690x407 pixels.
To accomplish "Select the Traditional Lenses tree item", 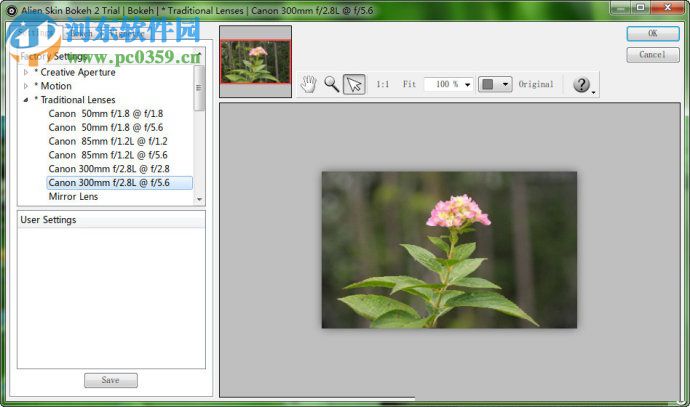I will [x=75, y=100].
